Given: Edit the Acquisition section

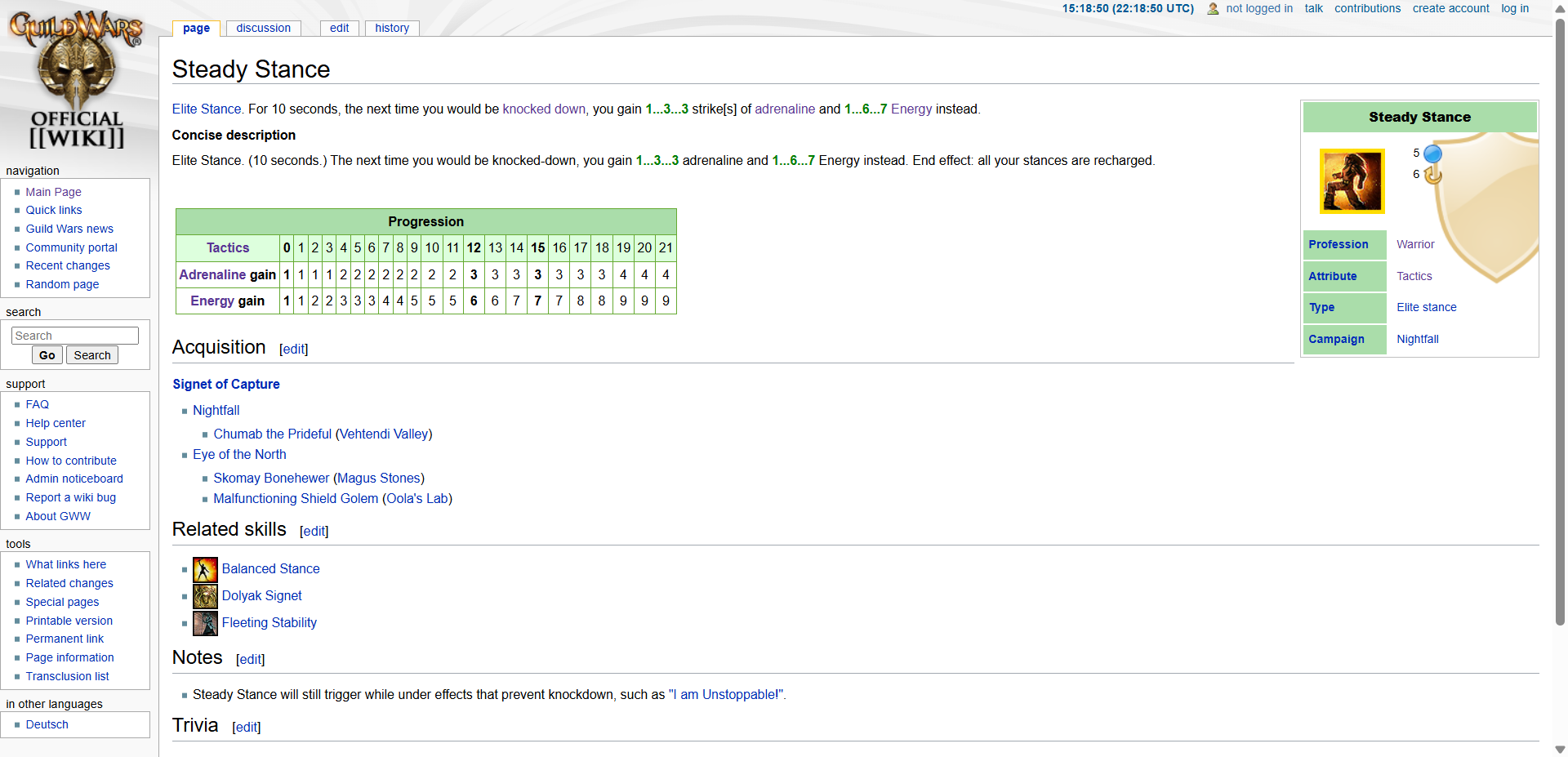Looking at the screenshot, I should [x=293, y=349].
